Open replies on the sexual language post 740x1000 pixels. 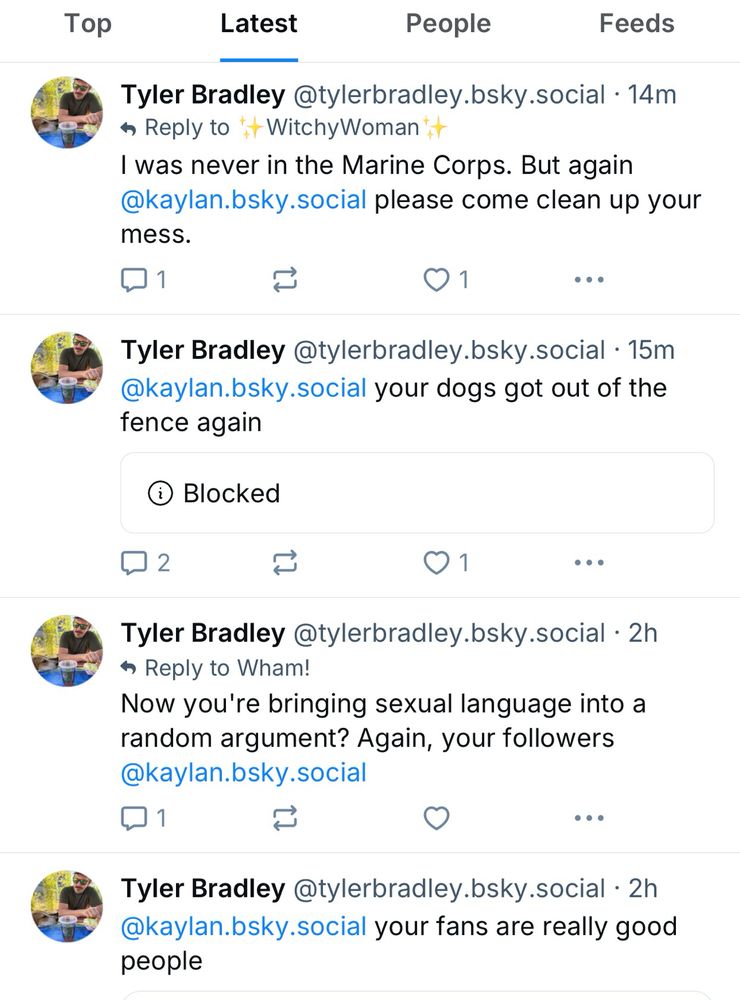(x=144, y=818)
